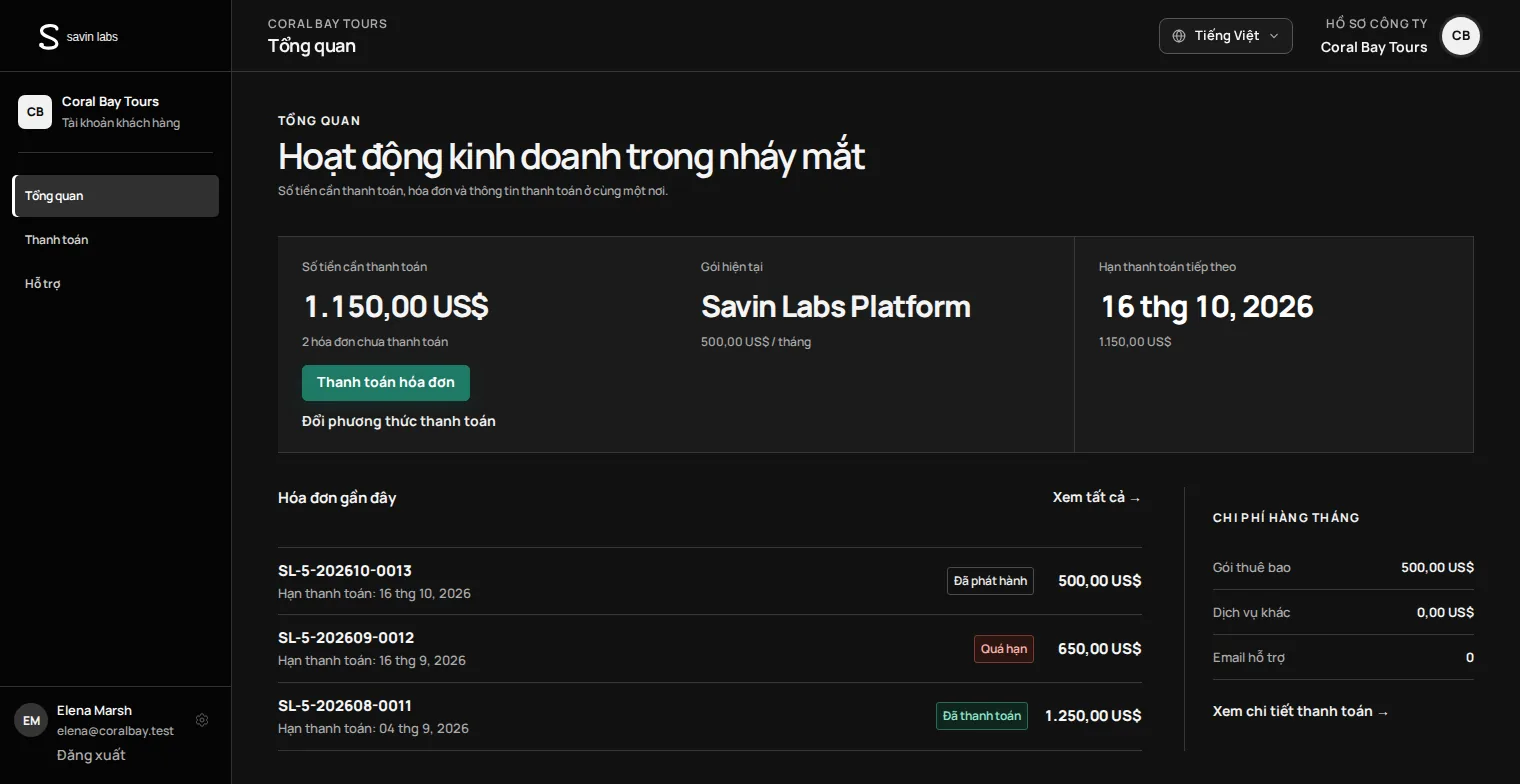The height and width of the screenshot is (784, 1520).
Task: Click the 16 thg 10, 2026 due date heading
Action: coord(1207,306)
